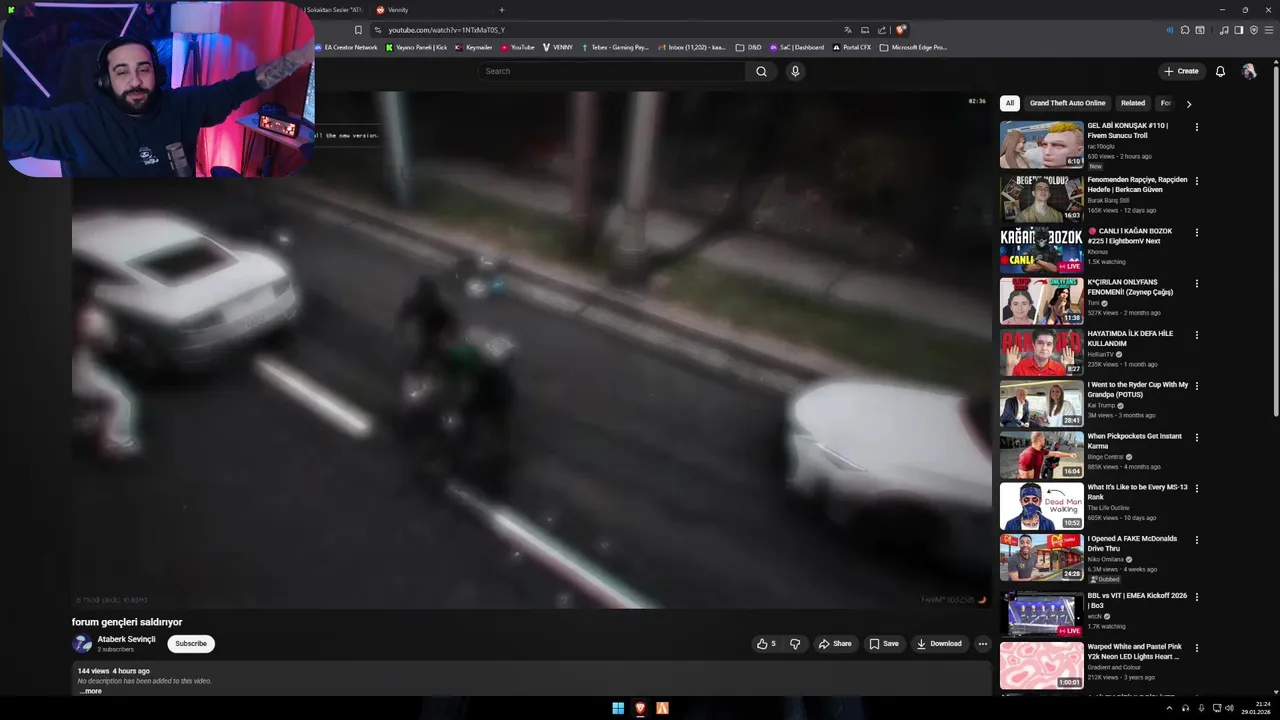Screen dimensions: 1280x720
Task: Open the Portal CFX bookmark
Action: 851,47
